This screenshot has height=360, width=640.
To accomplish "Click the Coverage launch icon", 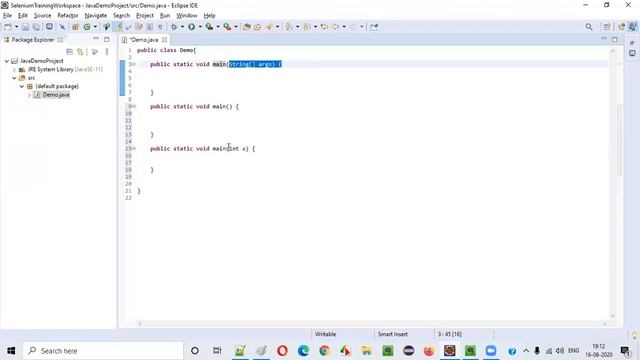I will (209, 27).
